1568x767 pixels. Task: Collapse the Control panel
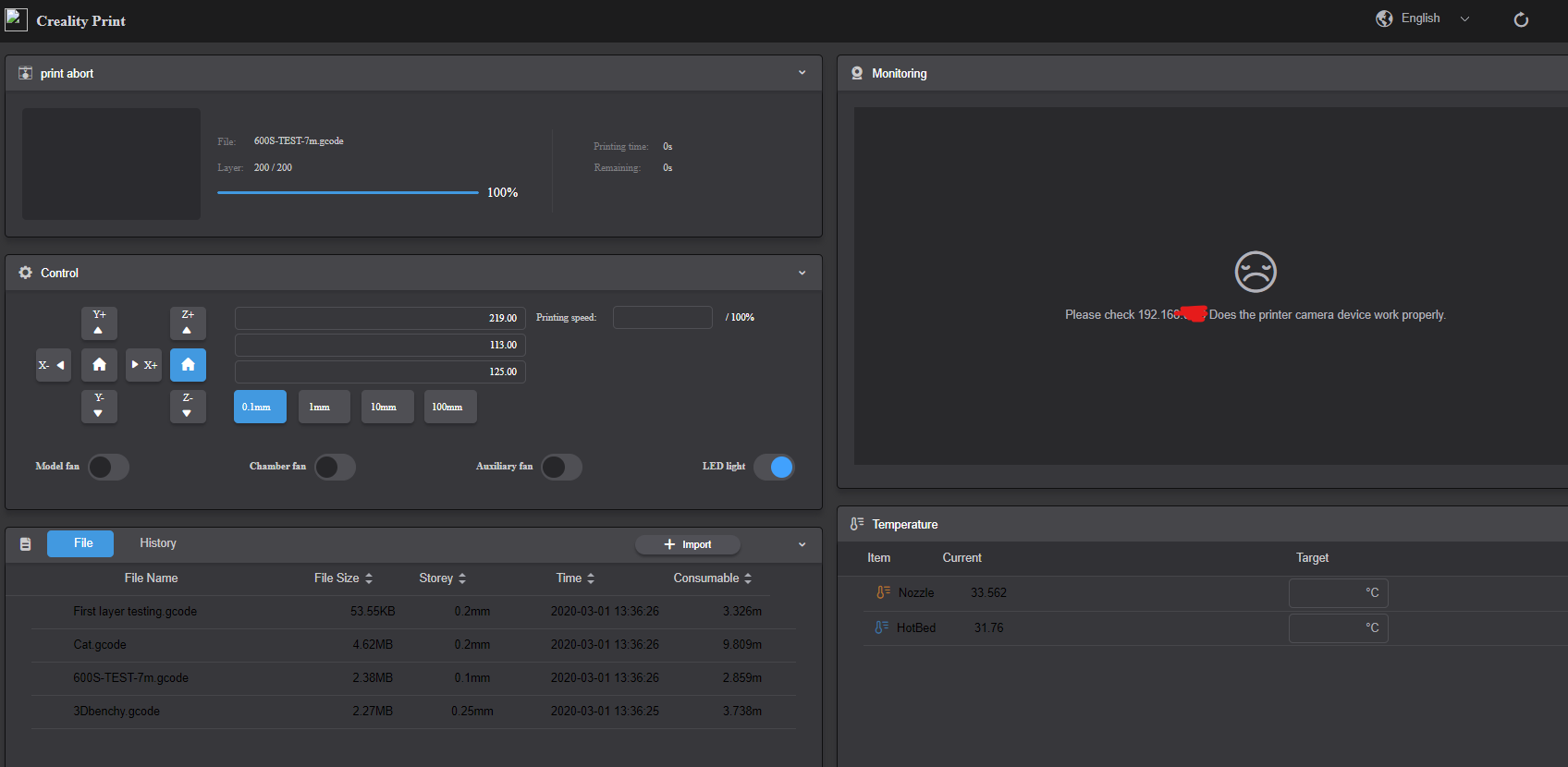pyautogui.click(x=802, y=274)
